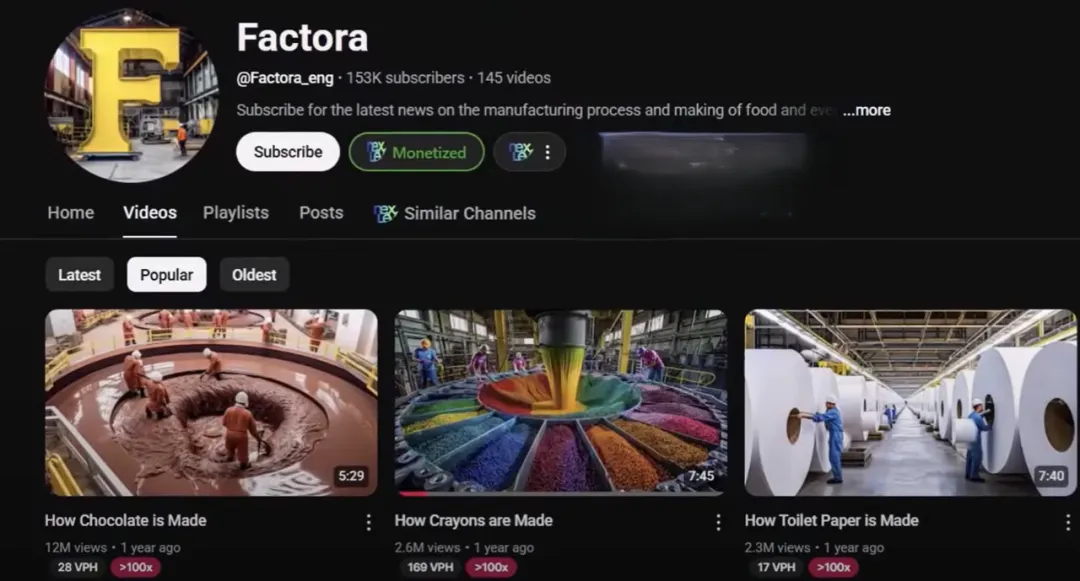This screenshot has height=581, width=1080.
Task: Play the chocolate factory video thumbnail
Action: 211,402
